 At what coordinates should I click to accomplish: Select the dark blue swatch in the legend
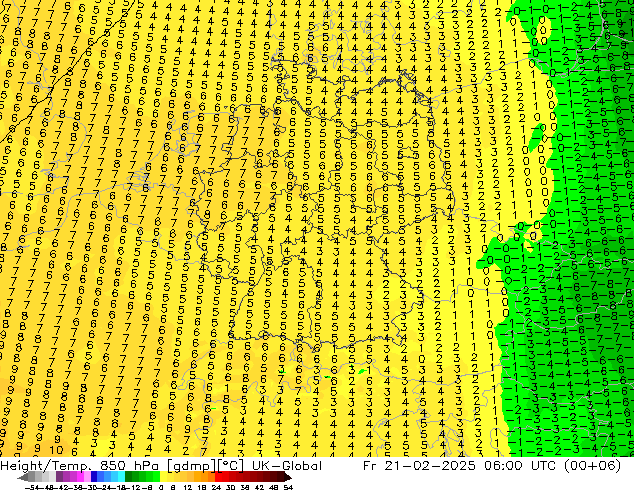94,477
